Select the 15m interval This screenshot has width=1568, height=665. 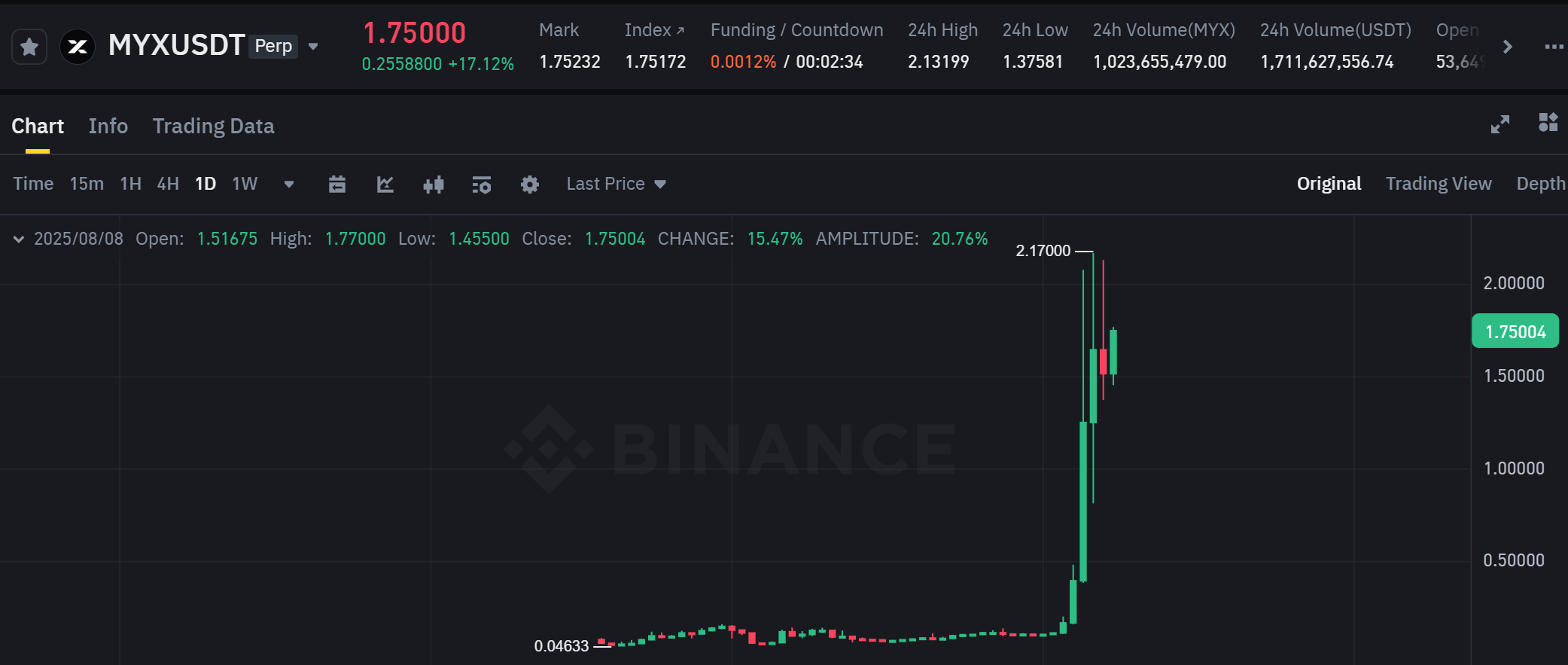(87, 184)
